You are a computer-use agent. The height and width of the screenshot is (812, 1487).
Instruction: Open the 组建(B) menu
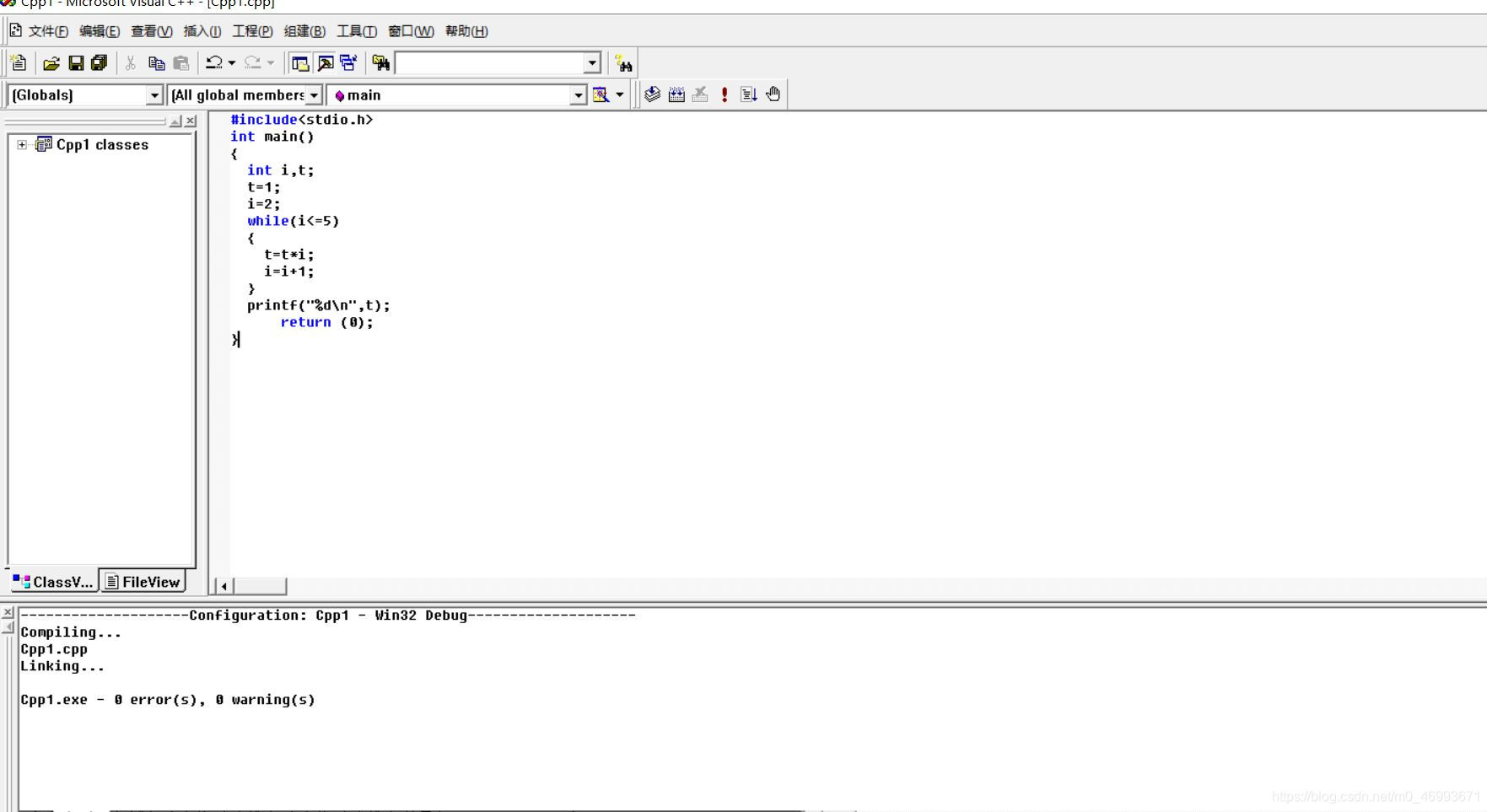click(x=304, y=31)
